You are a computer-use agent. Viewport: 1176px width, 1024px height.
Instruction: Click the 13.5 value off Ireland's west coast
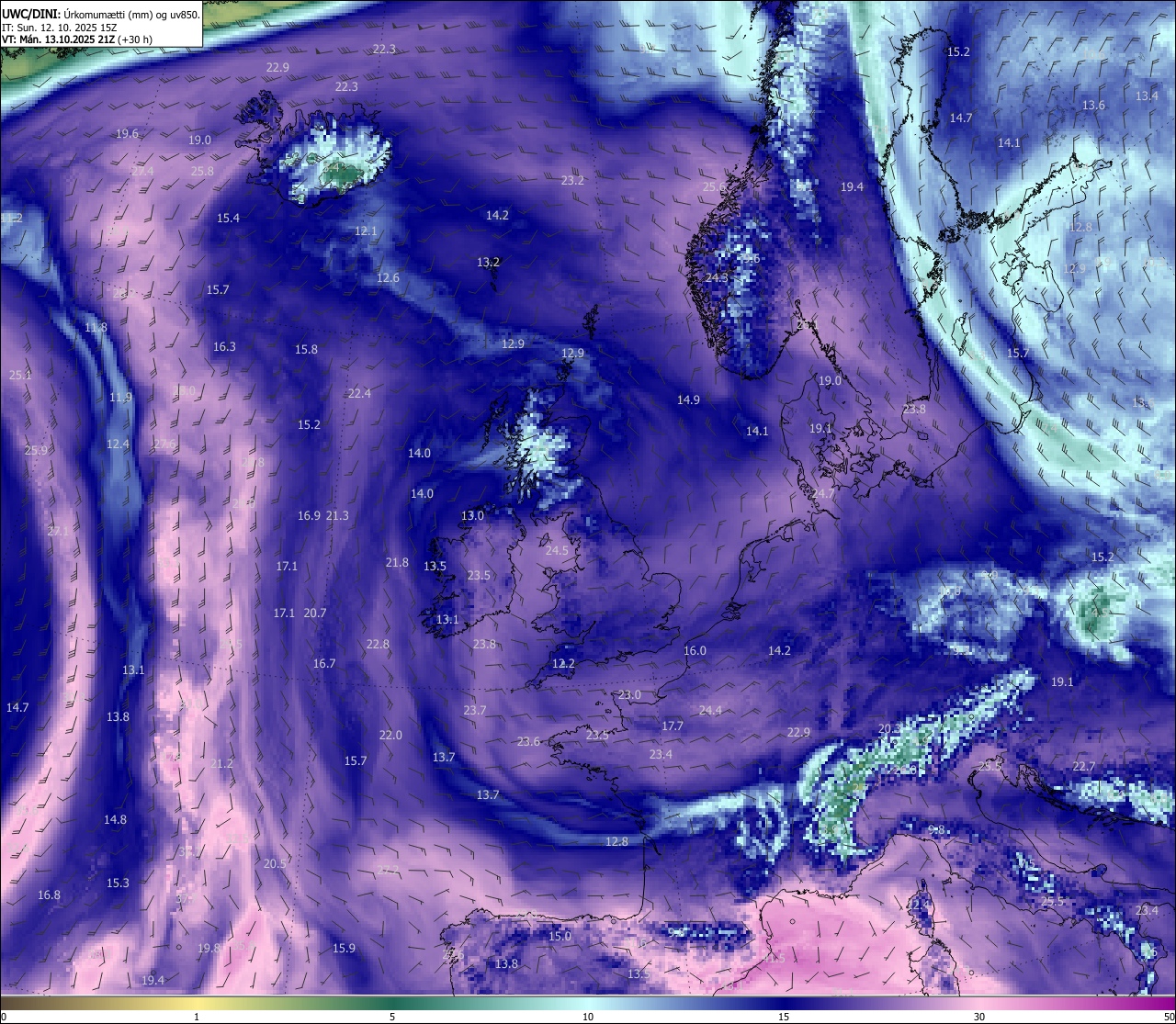pos(435,567)
